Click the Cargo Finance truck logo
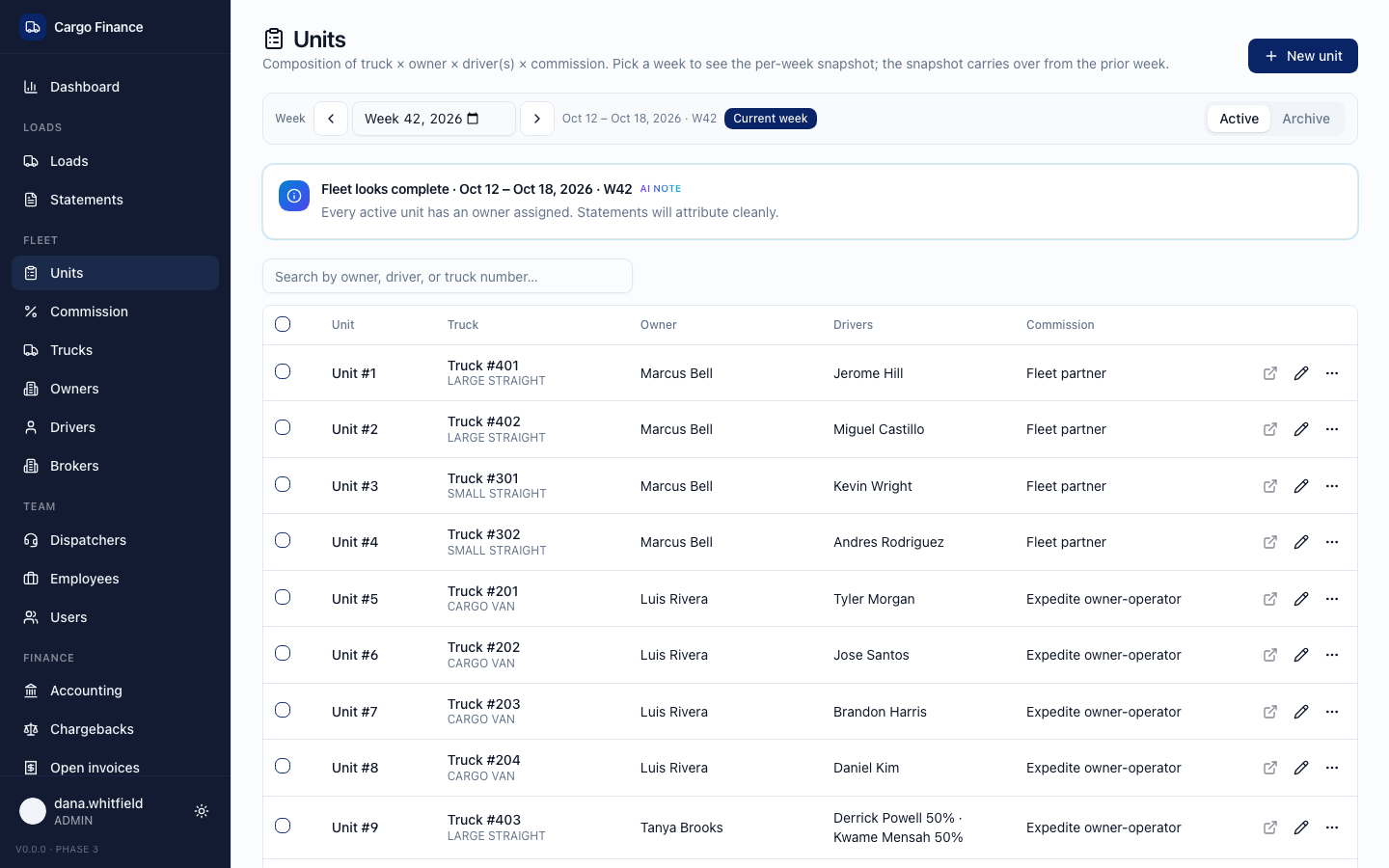This screenshot has width=1389, height=868. tap(33, 27)
